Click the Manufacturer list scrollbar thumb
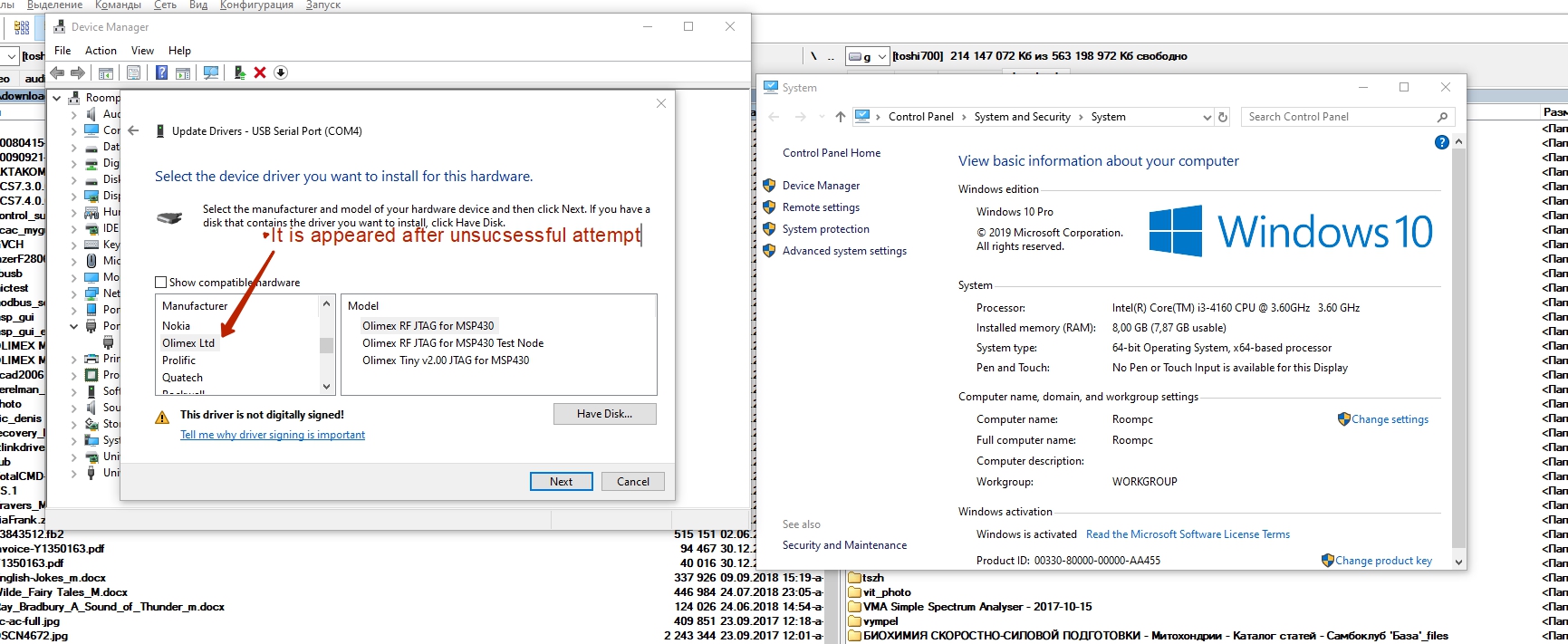 [x=326, y=345]
